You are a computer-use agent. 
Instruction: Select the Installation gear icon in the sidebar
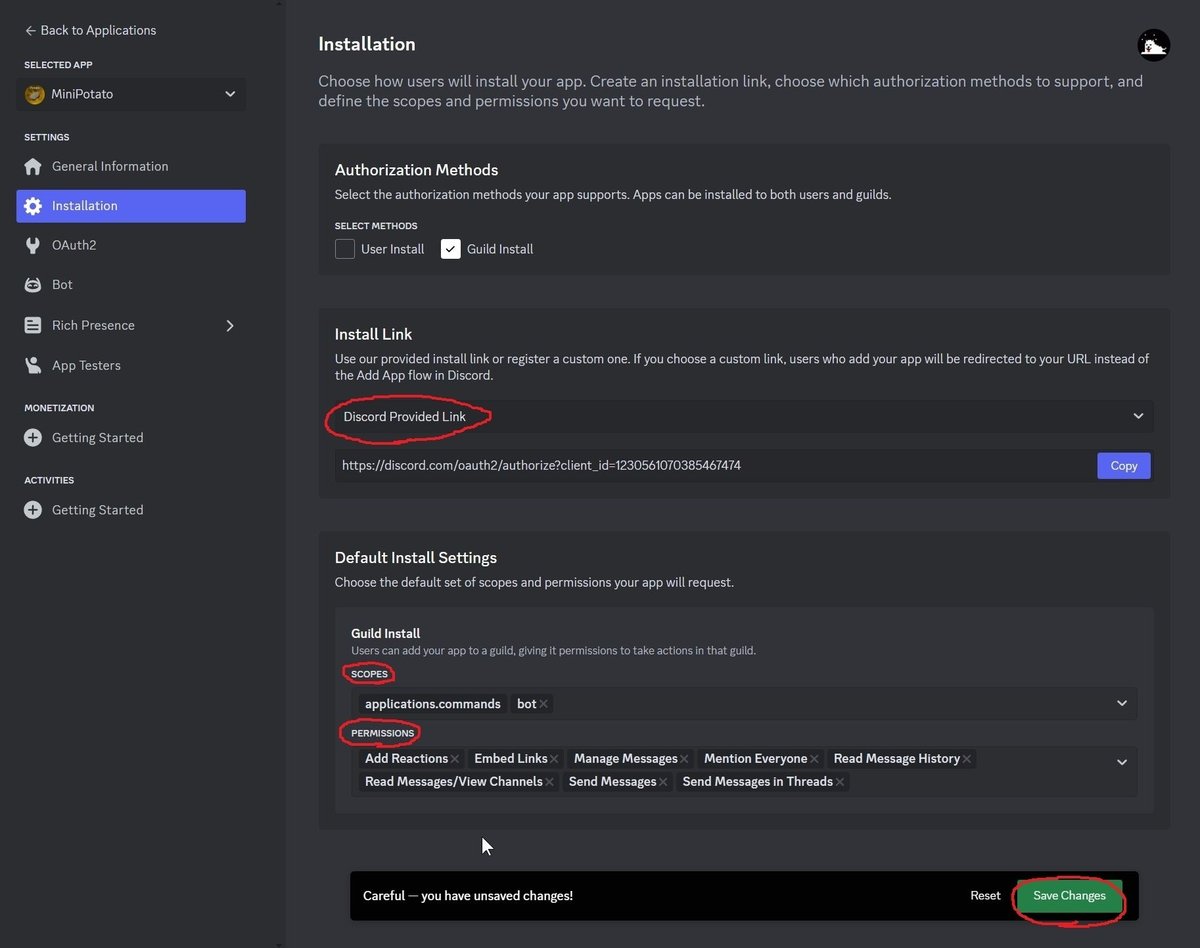(34, 205)
